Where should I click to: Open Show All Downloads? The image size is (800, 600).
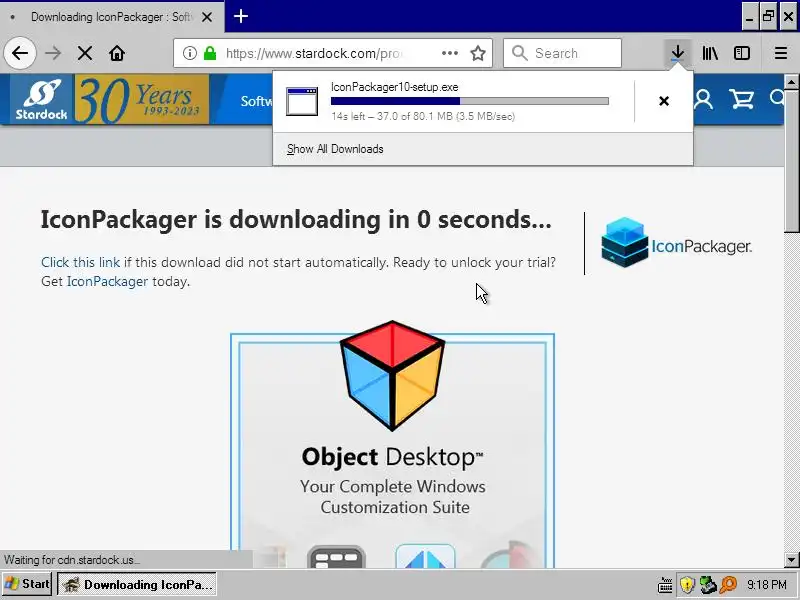point(335,149)
